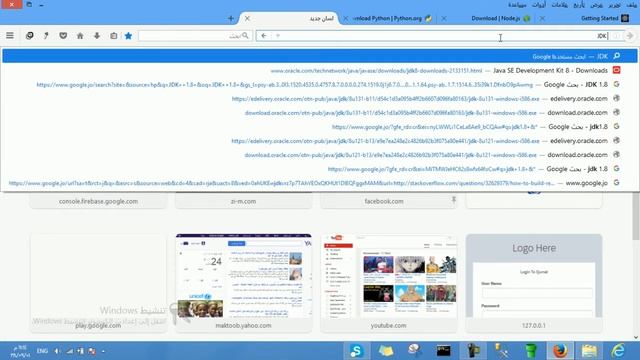Viewport: 640px width, 360px height.
Task: Open Skype from the taskbar
Action: pyautogui.click(x=356, y=351)
